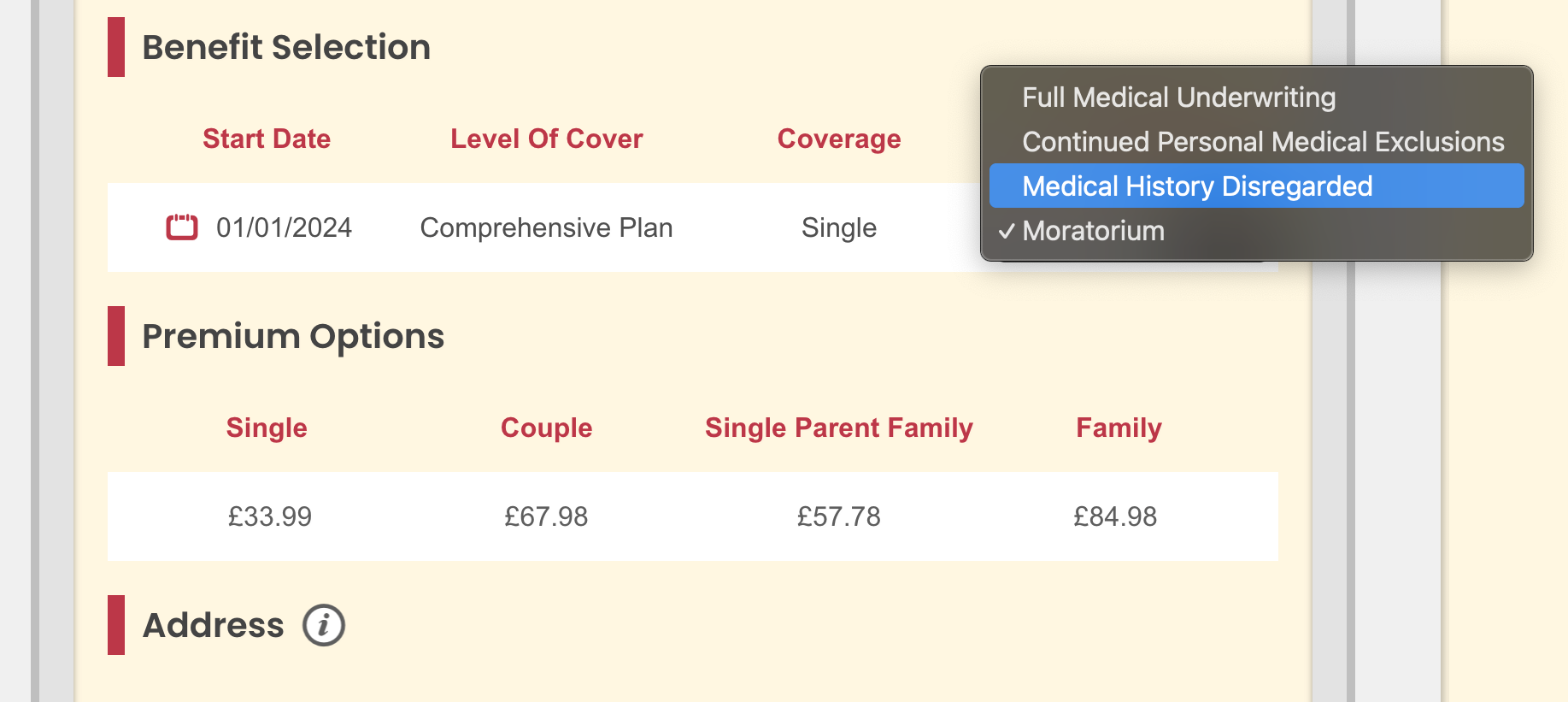Click the Benefit Selection heading
1568x702 pixels.
286,47
